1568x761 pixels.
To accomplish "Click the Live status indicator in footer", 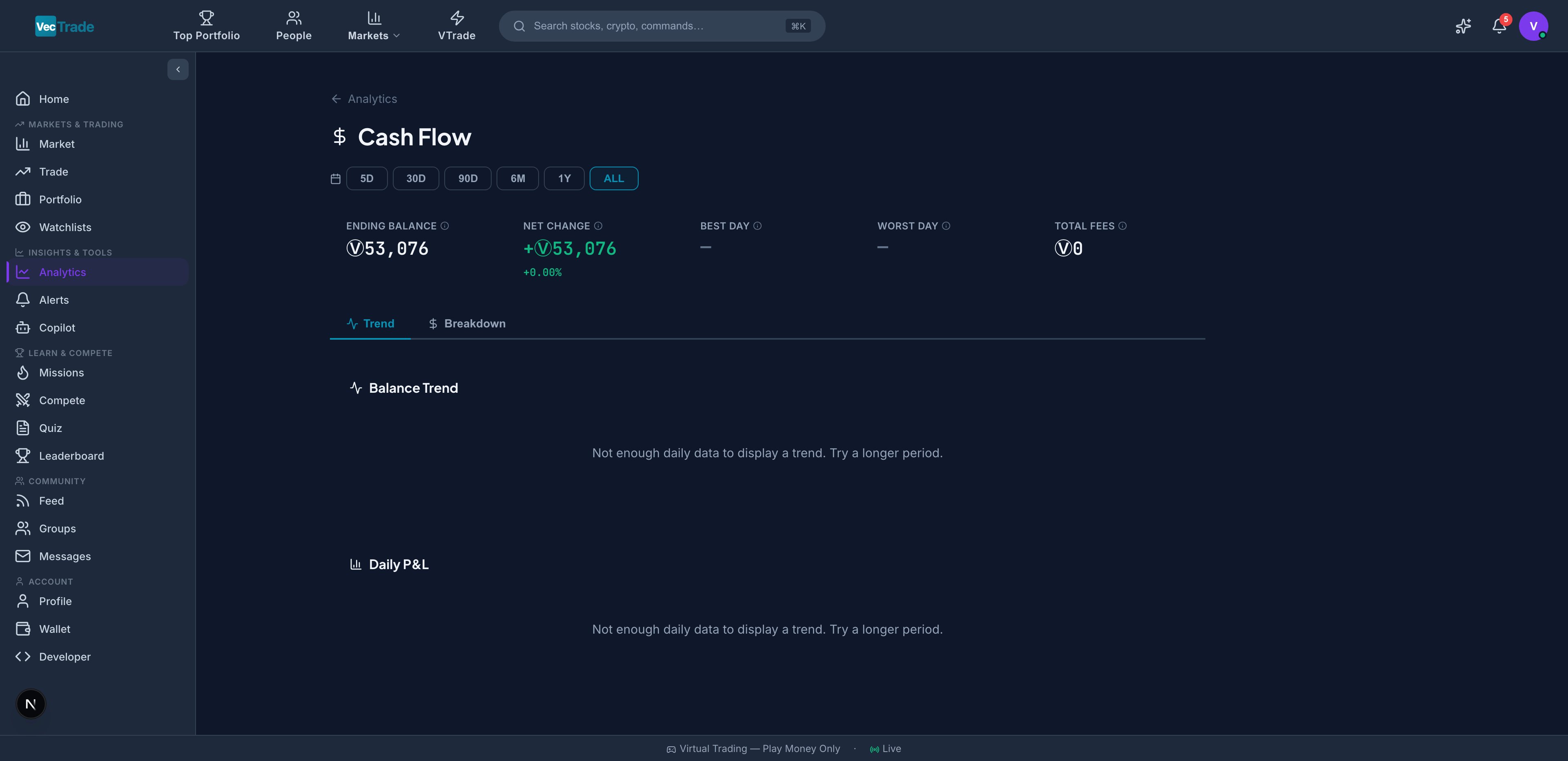I will [886, 749].
